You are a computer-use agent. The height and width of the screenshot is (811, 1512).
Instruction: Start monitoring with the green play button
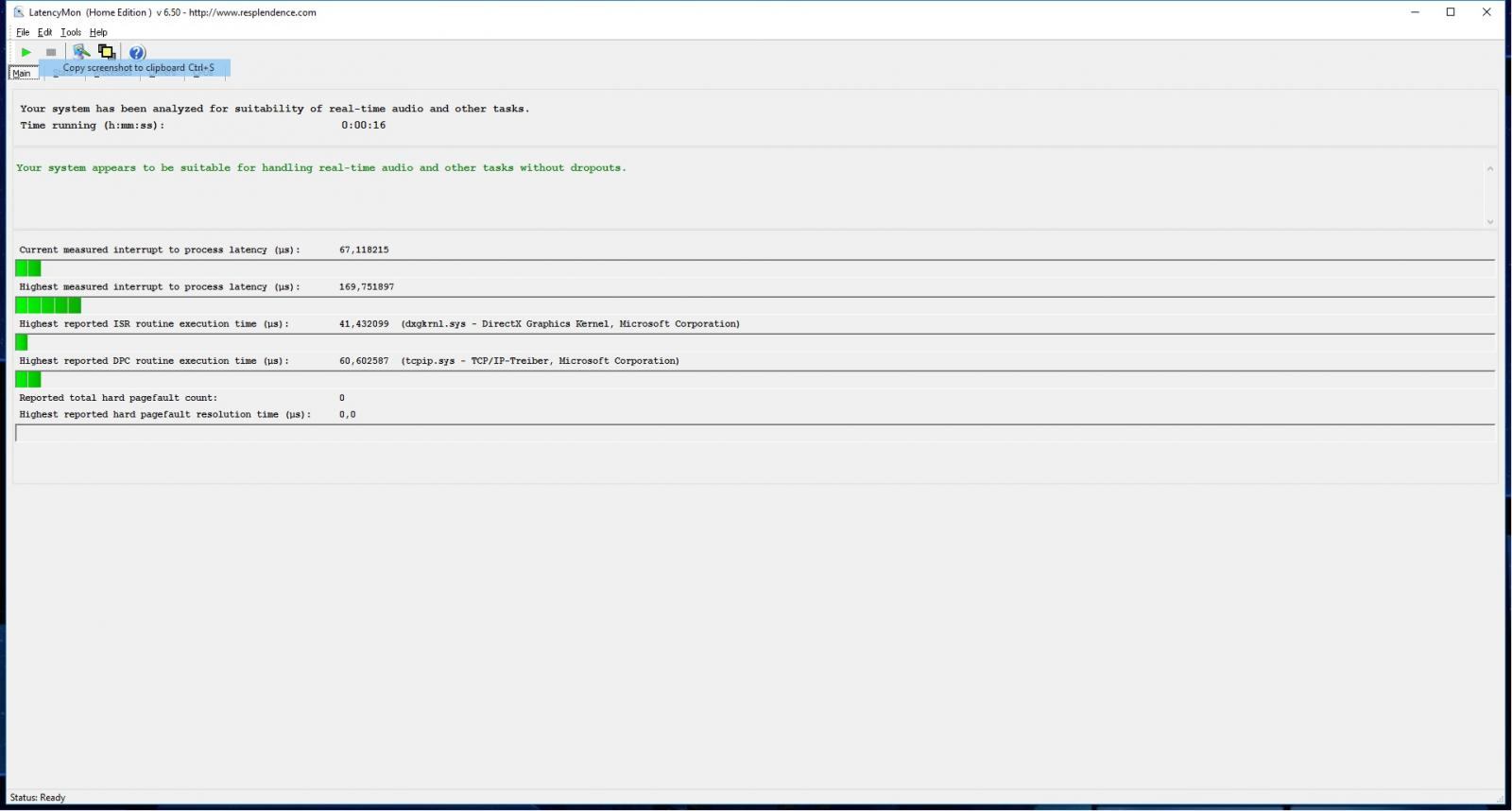coord(26,52)
